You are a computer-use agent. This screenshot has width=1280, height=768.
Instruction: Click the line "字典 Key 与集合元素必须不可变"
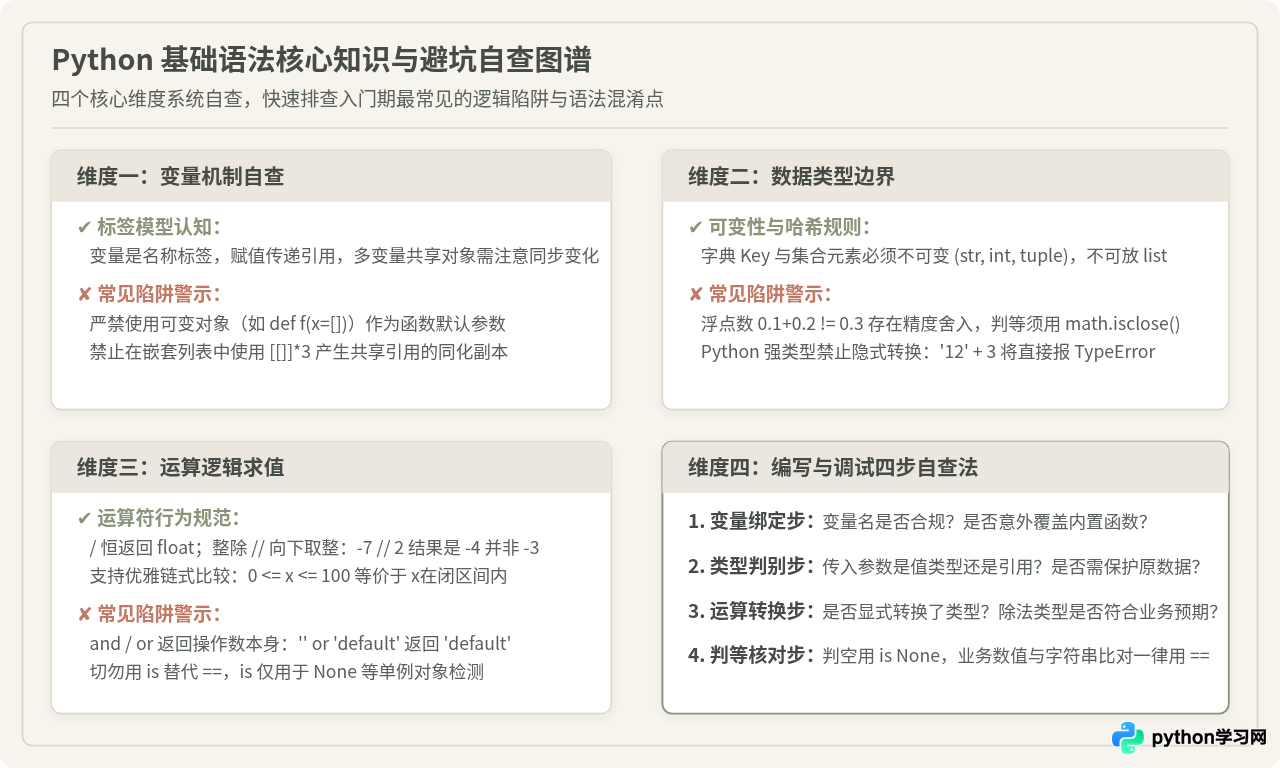[934, 256]
